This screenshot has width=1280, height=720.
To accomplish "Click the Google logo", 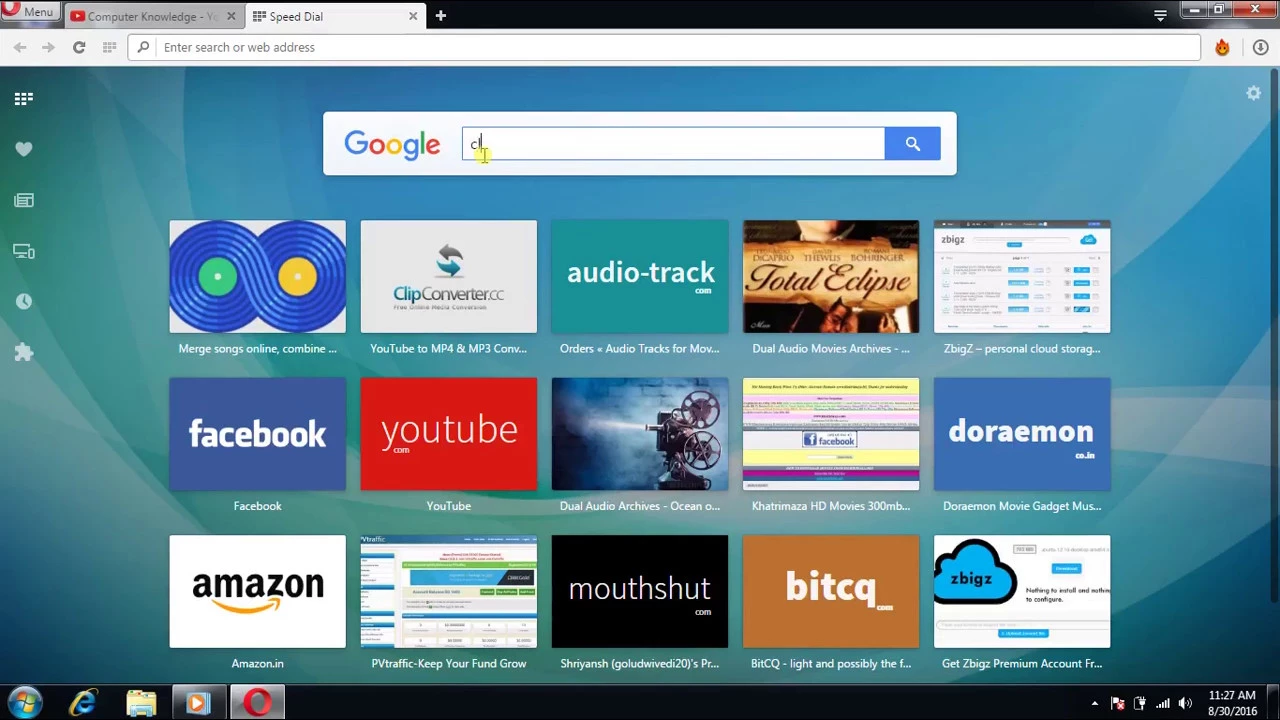I will [x=392, y=145].
